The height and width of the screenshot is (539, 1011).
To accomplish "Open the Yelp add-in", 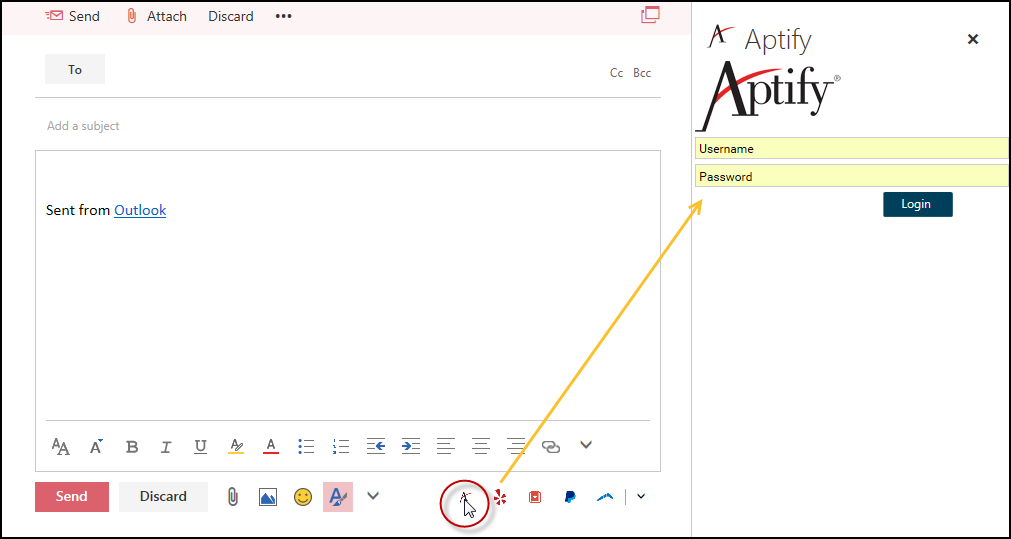I will [x=500, y=497].
